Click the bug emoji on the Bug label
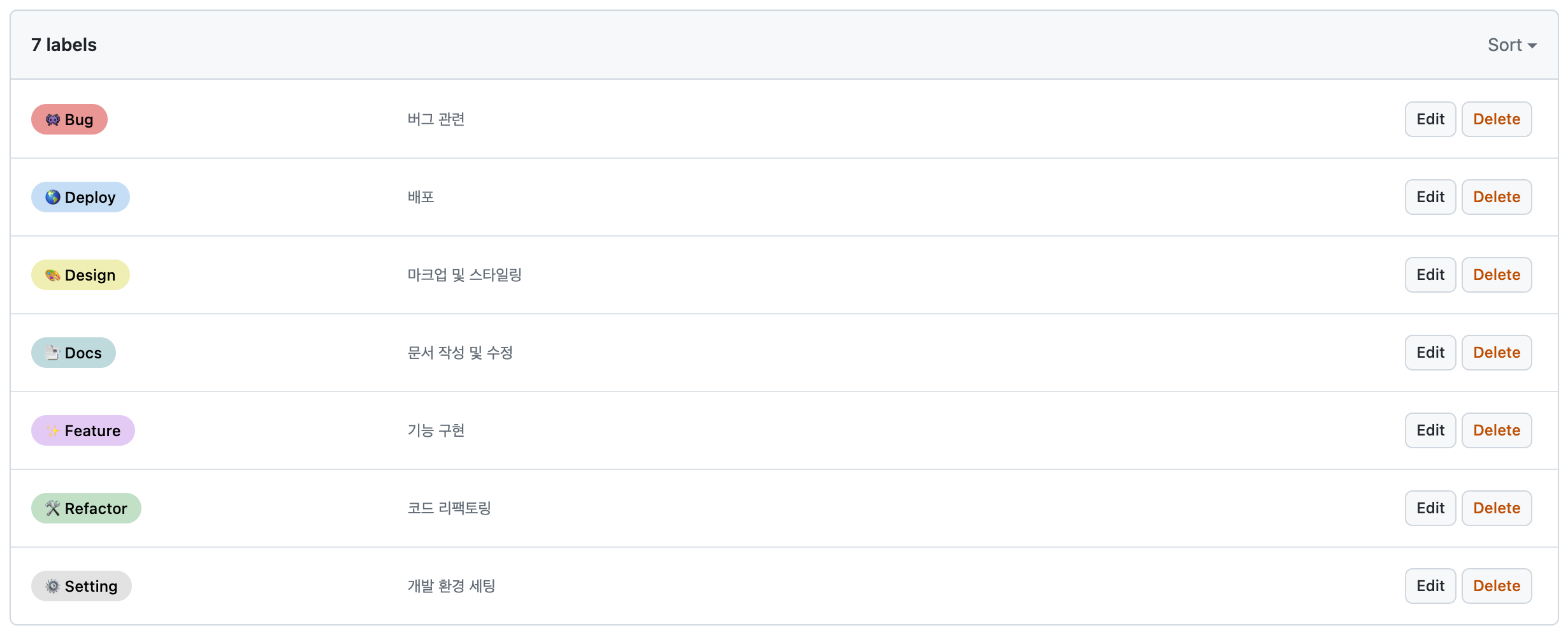 click(52, 119)
